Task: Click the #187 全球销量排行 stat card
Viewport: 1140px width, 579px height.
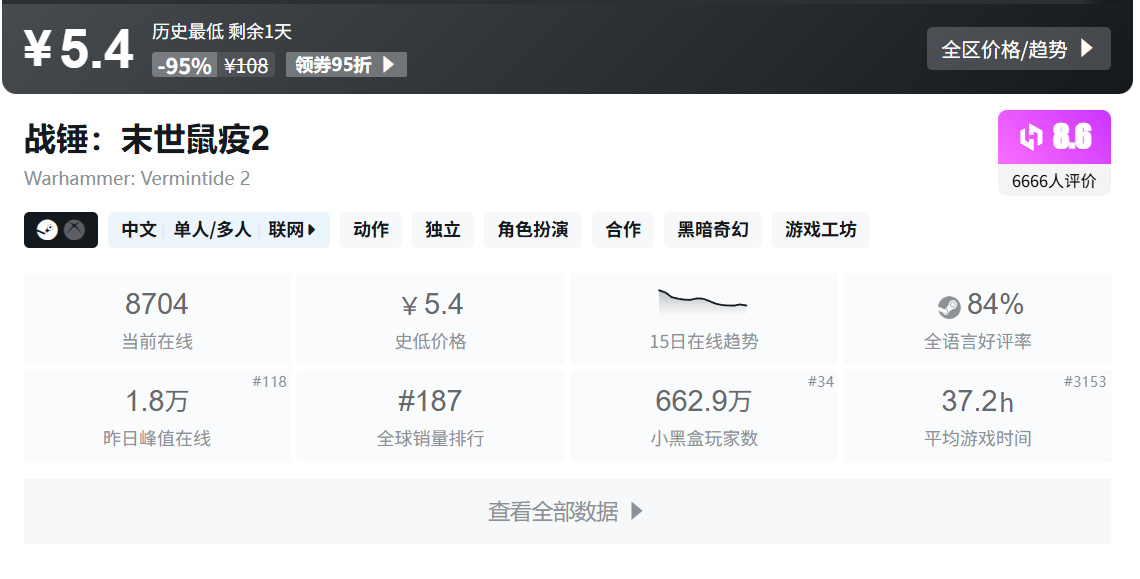Action: 430,416
